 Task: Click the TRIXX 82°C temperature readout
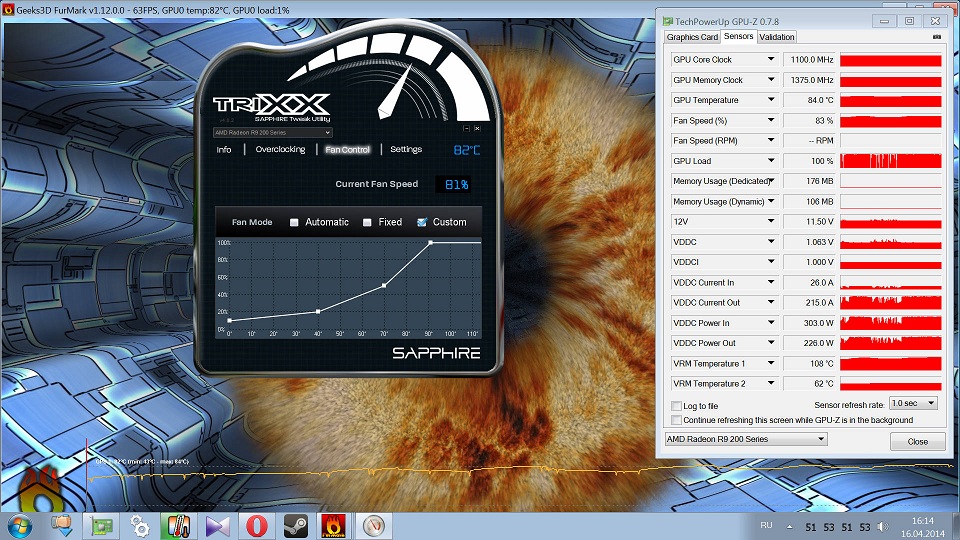tap(467, 150)
